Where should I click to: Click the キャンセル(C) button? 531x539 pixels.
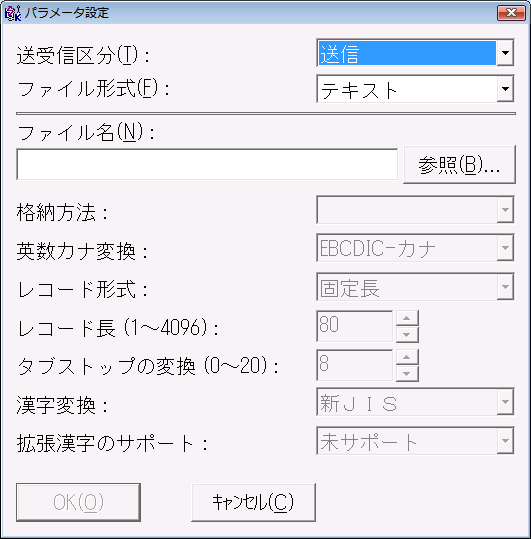(x=253, y=502)
